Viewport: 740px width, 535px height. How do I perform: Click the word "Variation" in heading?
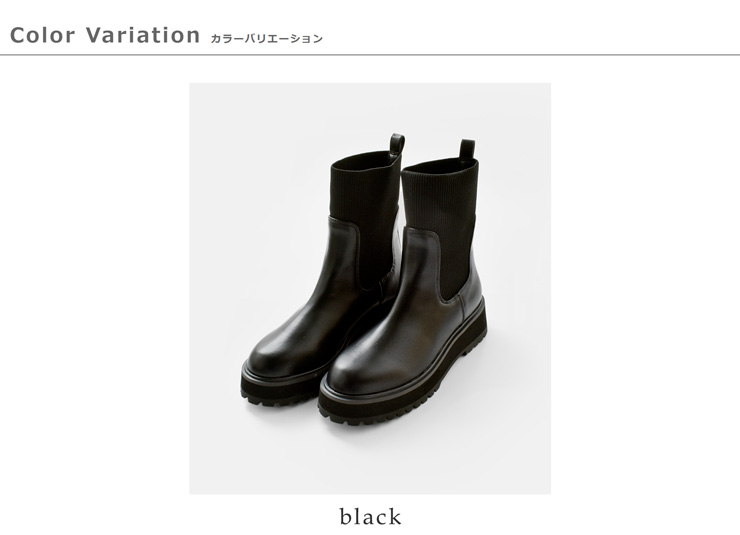(143, 35)
